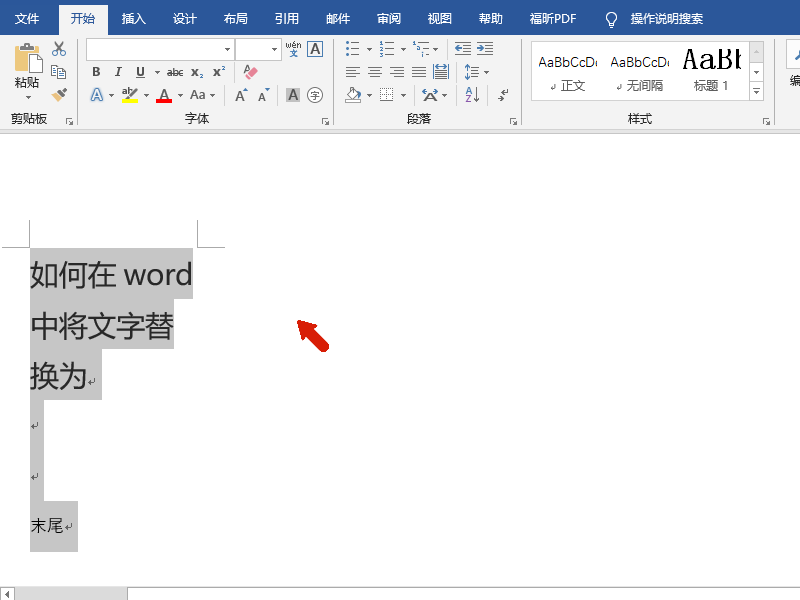Clear all formatting with eraser icon
The image size is (800, 600).
251,72
